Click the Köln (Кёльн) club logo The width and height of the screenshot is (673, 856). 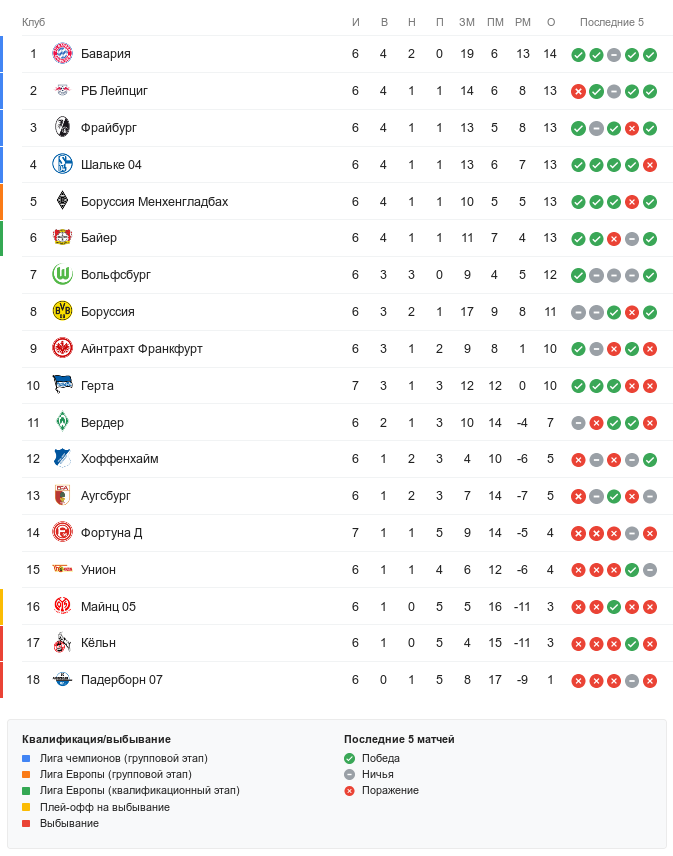63,643
